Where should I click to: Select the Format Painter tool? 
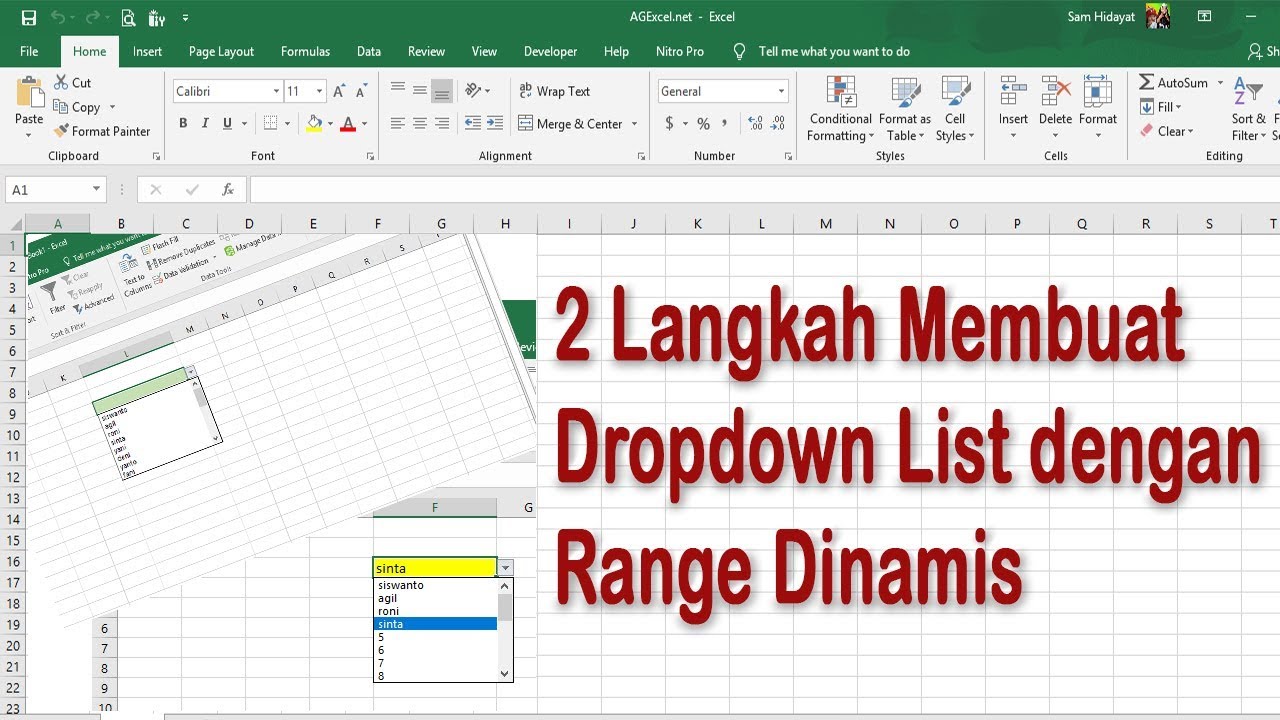[x=101, y=131]
